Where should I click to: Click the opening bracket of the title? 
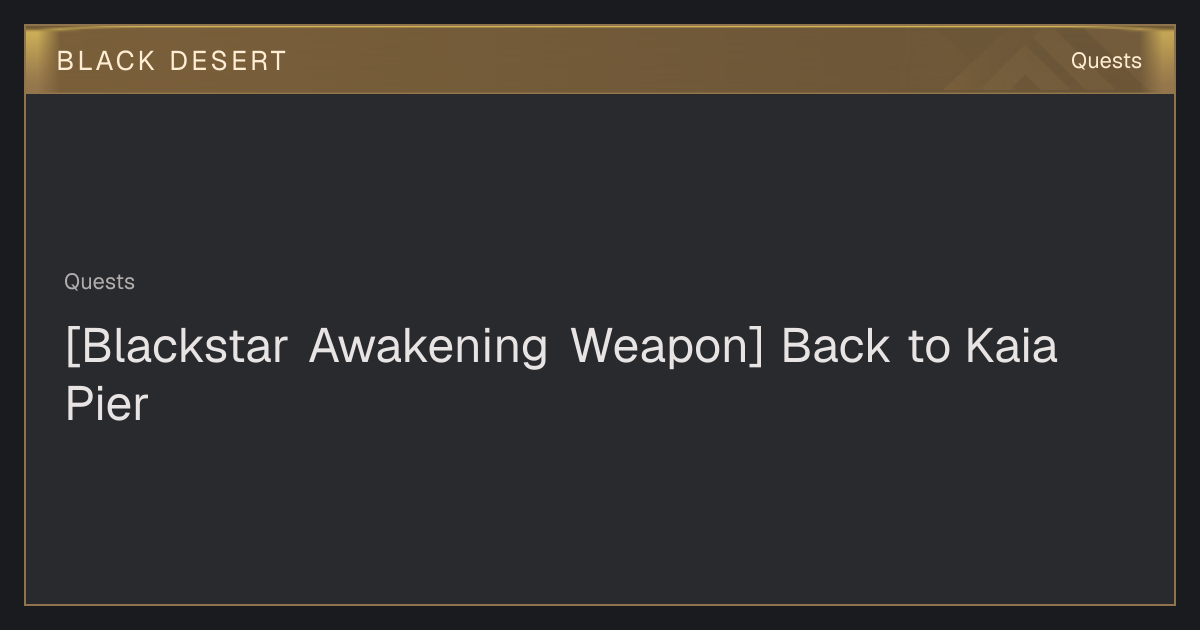coord(72,348)
